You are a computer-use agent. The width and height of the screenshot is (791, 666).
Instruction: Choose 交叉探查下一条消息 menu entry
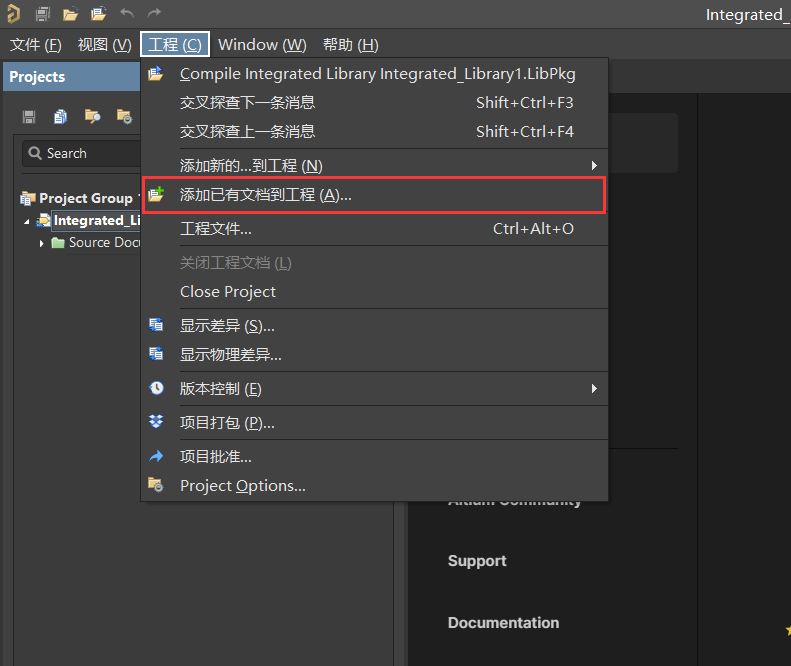pyautogui.click(x=374, y=102)
